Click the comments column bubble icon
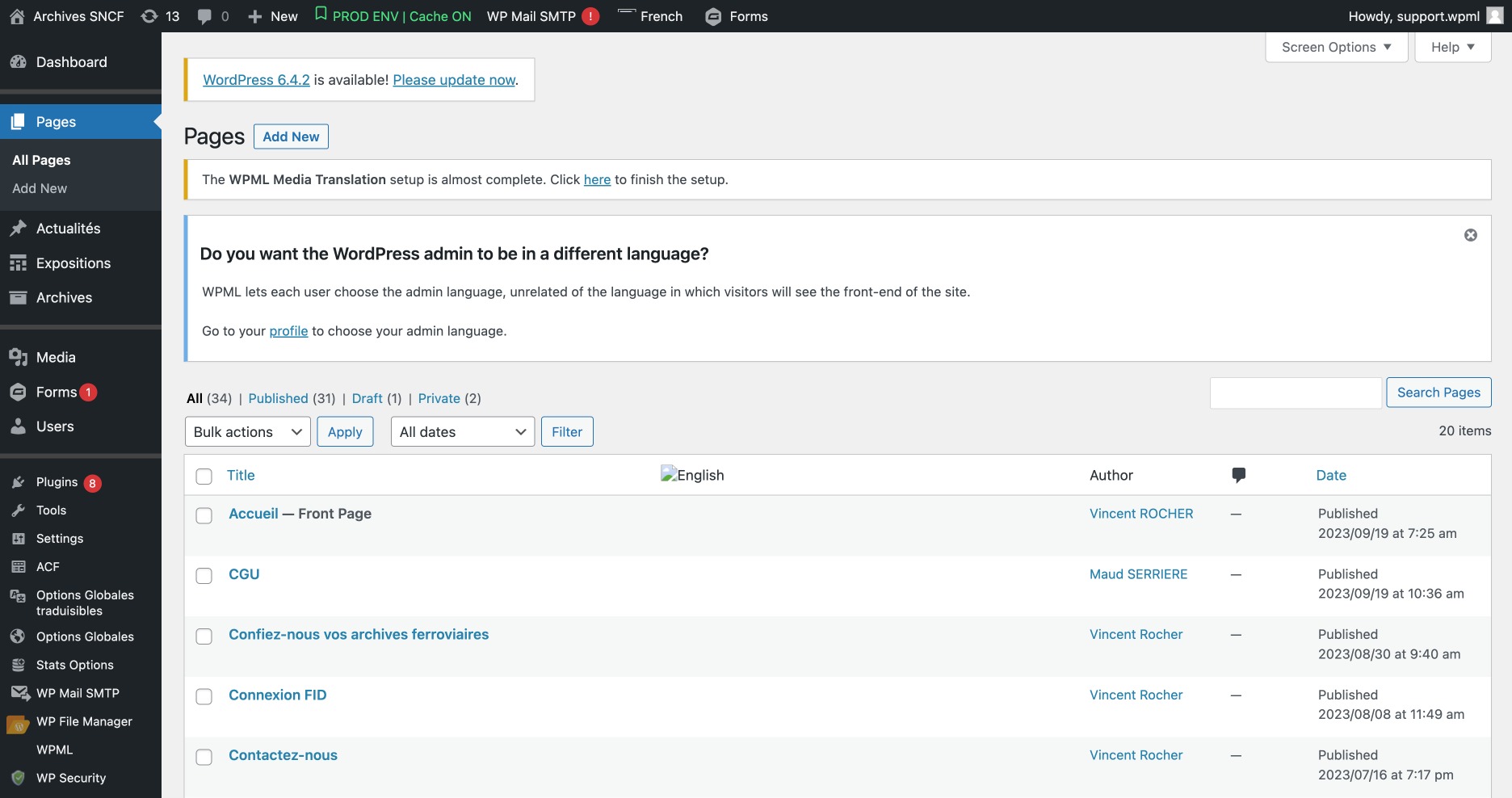Image resolution: width=1512 pixels, height=798 pixels. click(1238, 475)
